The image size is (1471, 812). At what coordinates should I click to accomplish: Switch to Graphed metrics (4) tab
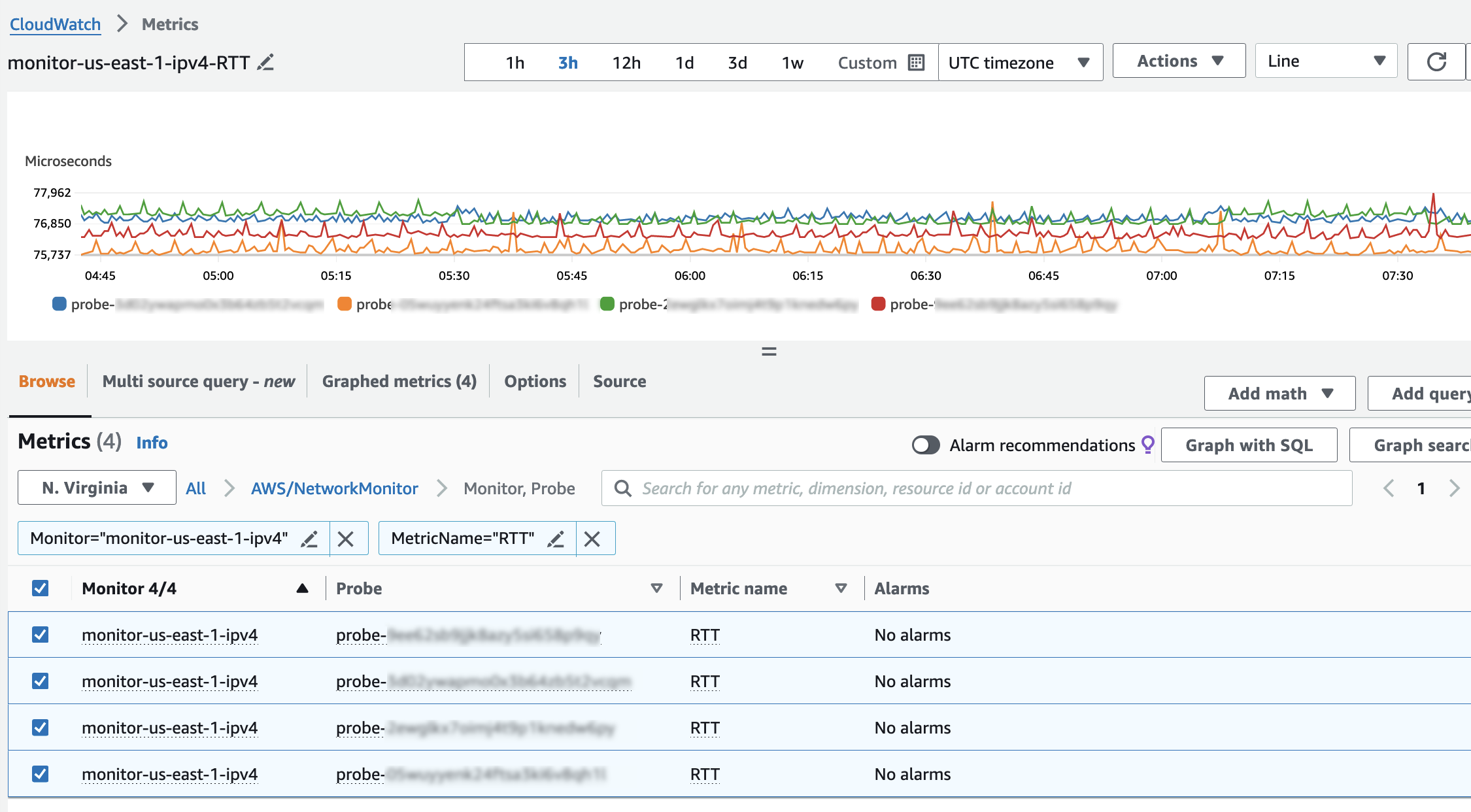coord(399,381)
